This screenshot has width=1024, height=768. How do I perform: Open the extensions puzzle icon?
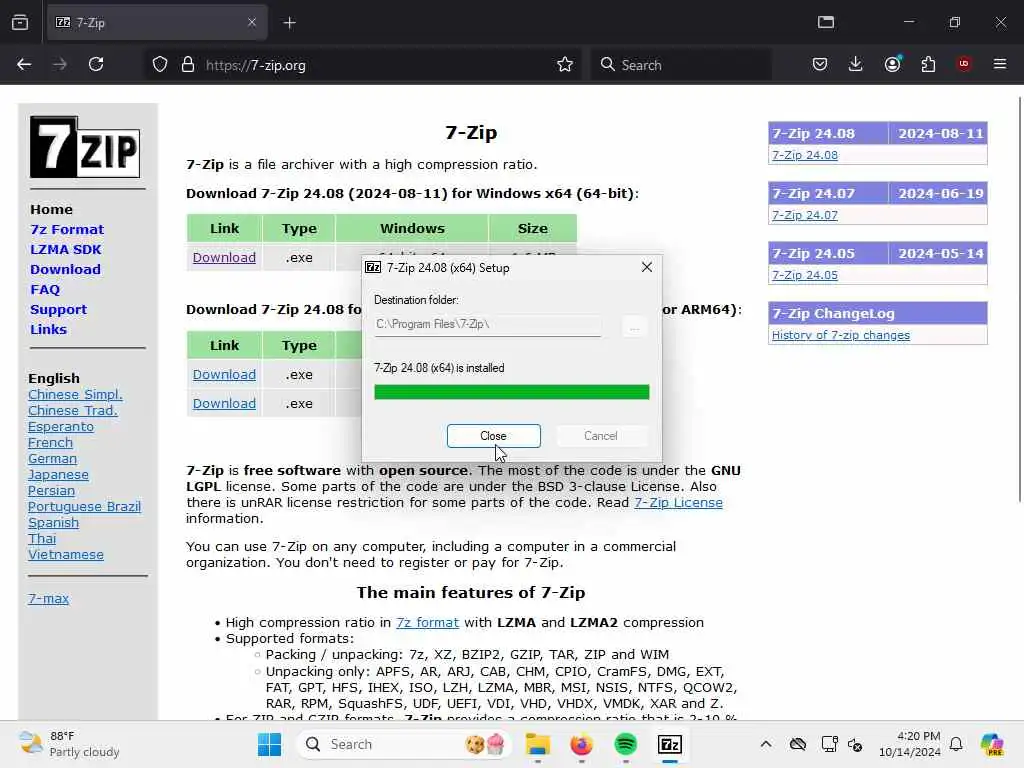pyautogui.click(x=928, y=65)
